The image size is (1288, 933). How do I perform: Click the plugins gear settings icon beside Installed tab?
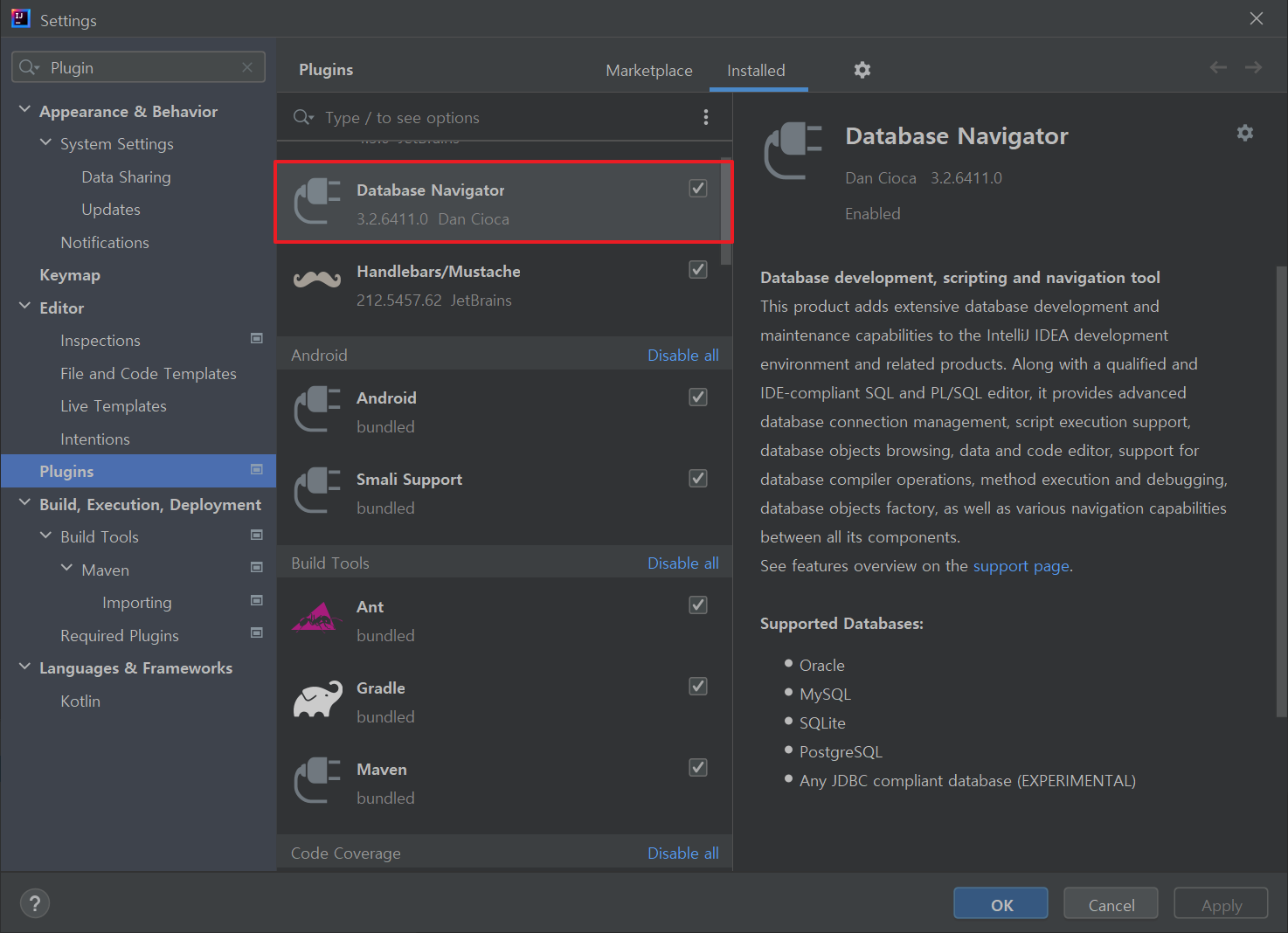[862, 70]
